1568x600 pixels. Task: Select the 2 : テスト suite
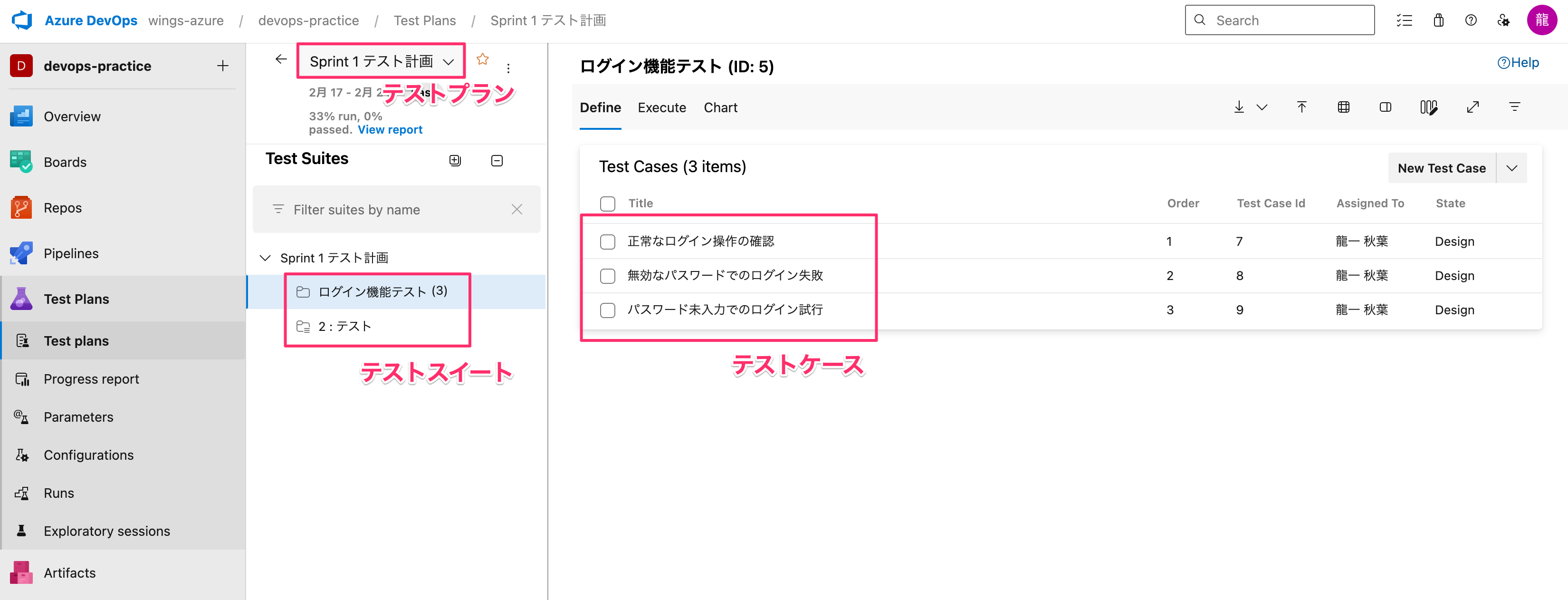[344, 327]
